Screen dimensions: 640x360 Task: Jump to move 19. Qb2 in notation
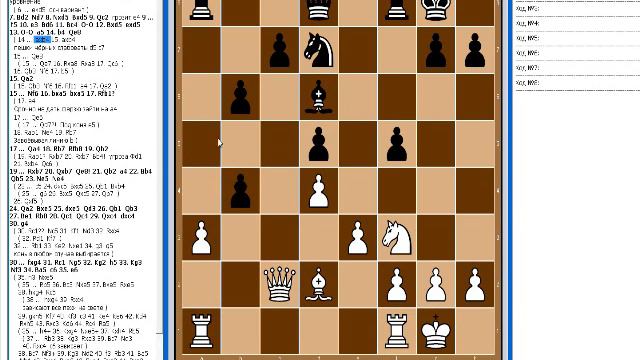tap(96, 149)
